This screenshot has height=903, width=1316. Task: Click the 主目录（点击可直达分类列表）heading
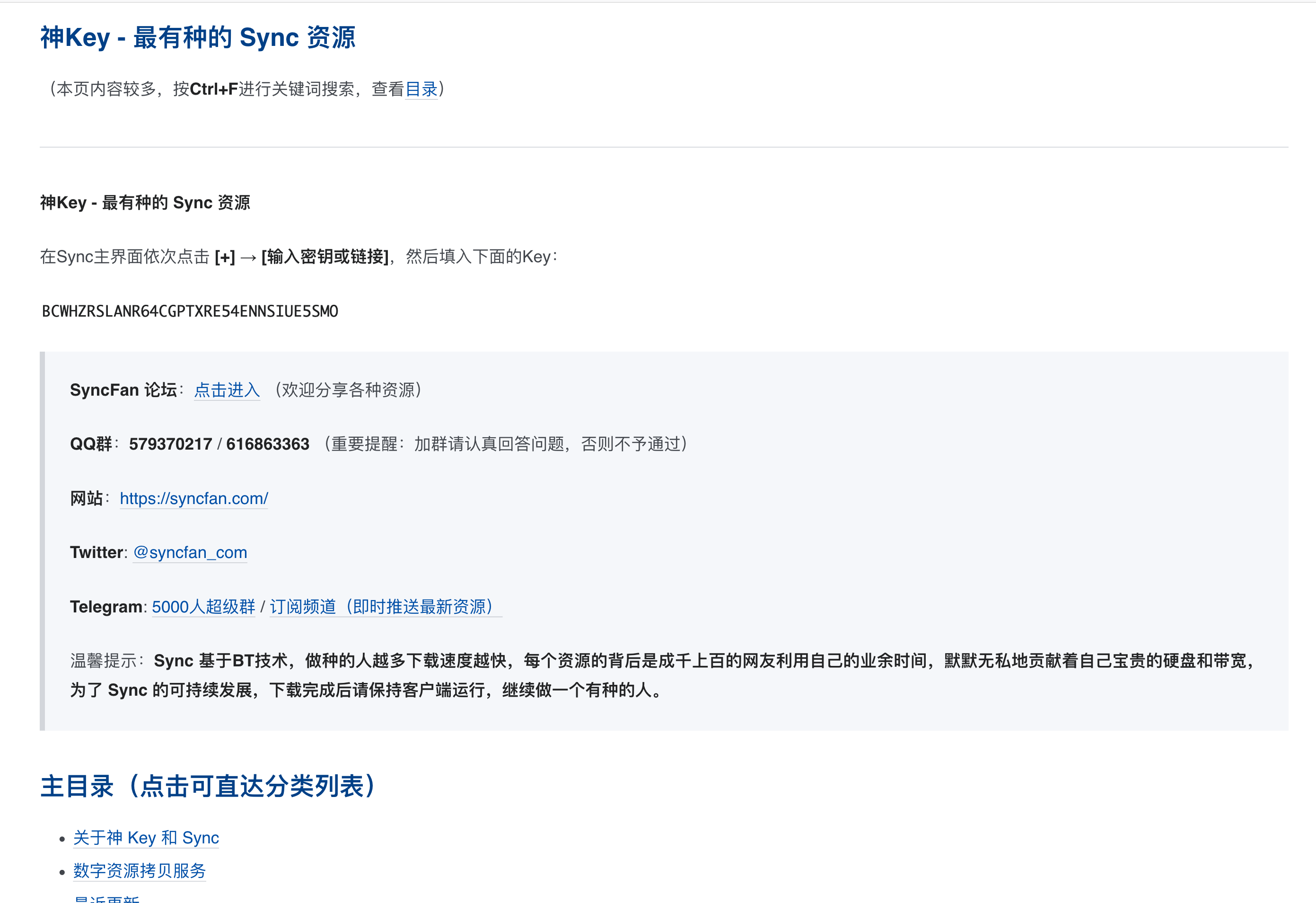pos(208,786)
